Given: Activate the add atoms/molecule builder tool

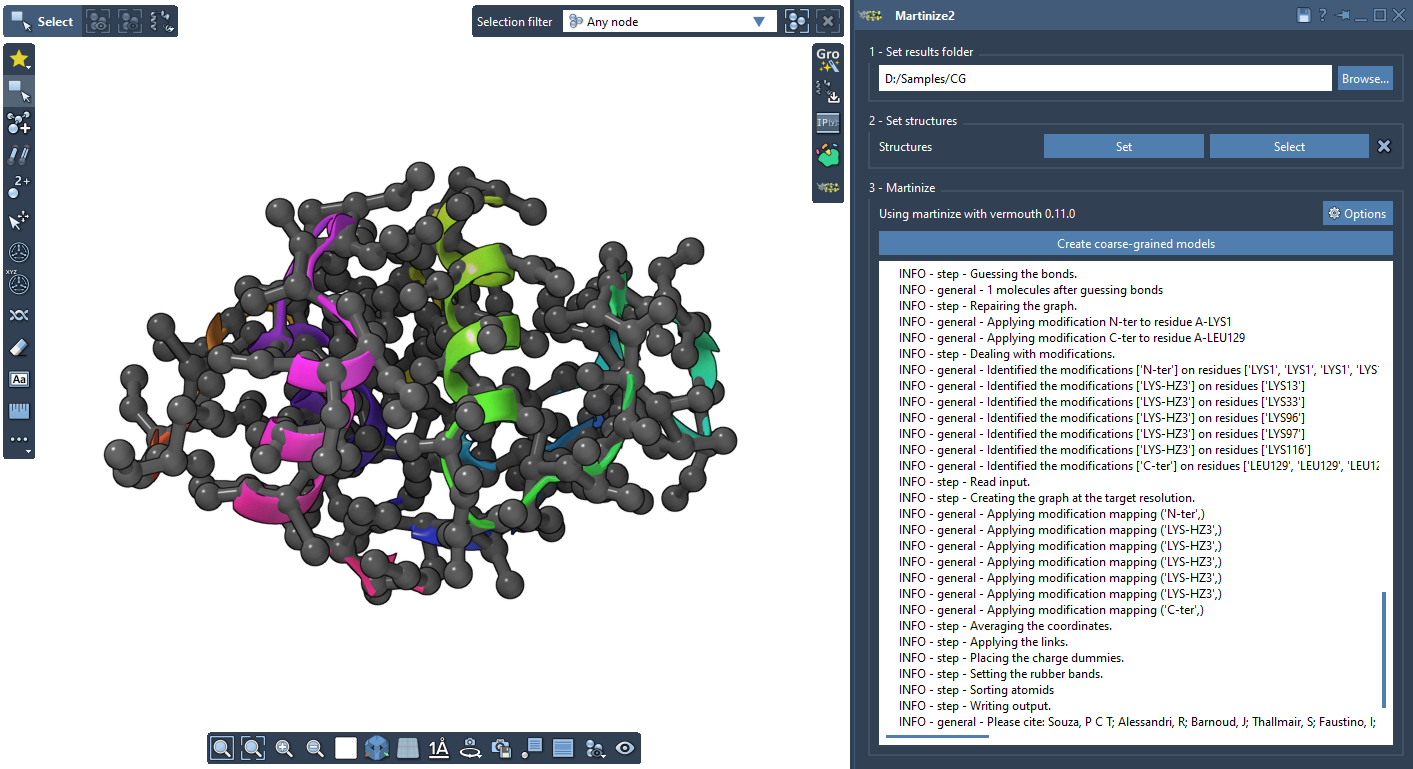Looking at the screenshot, I should click(x=19, y=123).
